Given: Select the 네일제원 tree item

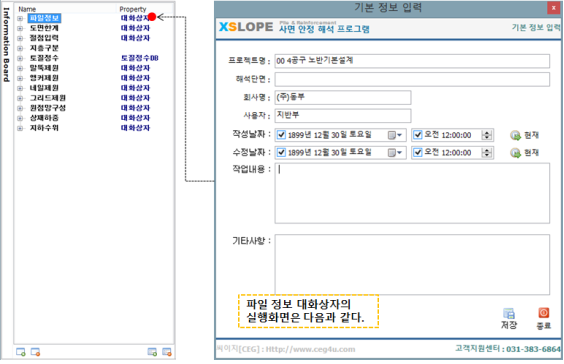Looking at the screenshot, I should 44,88.
